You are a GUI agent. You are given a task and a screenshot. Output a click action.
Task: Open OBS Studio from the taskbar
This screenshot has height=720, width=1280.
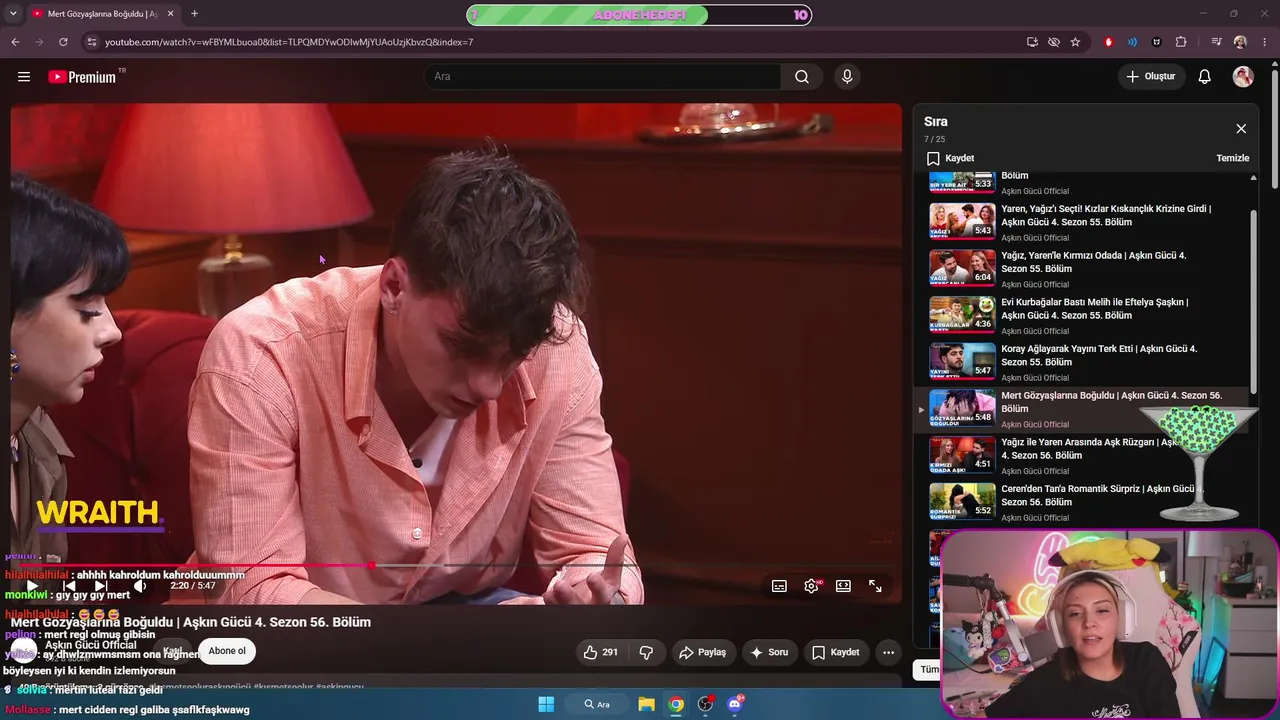tap(706, 704)
